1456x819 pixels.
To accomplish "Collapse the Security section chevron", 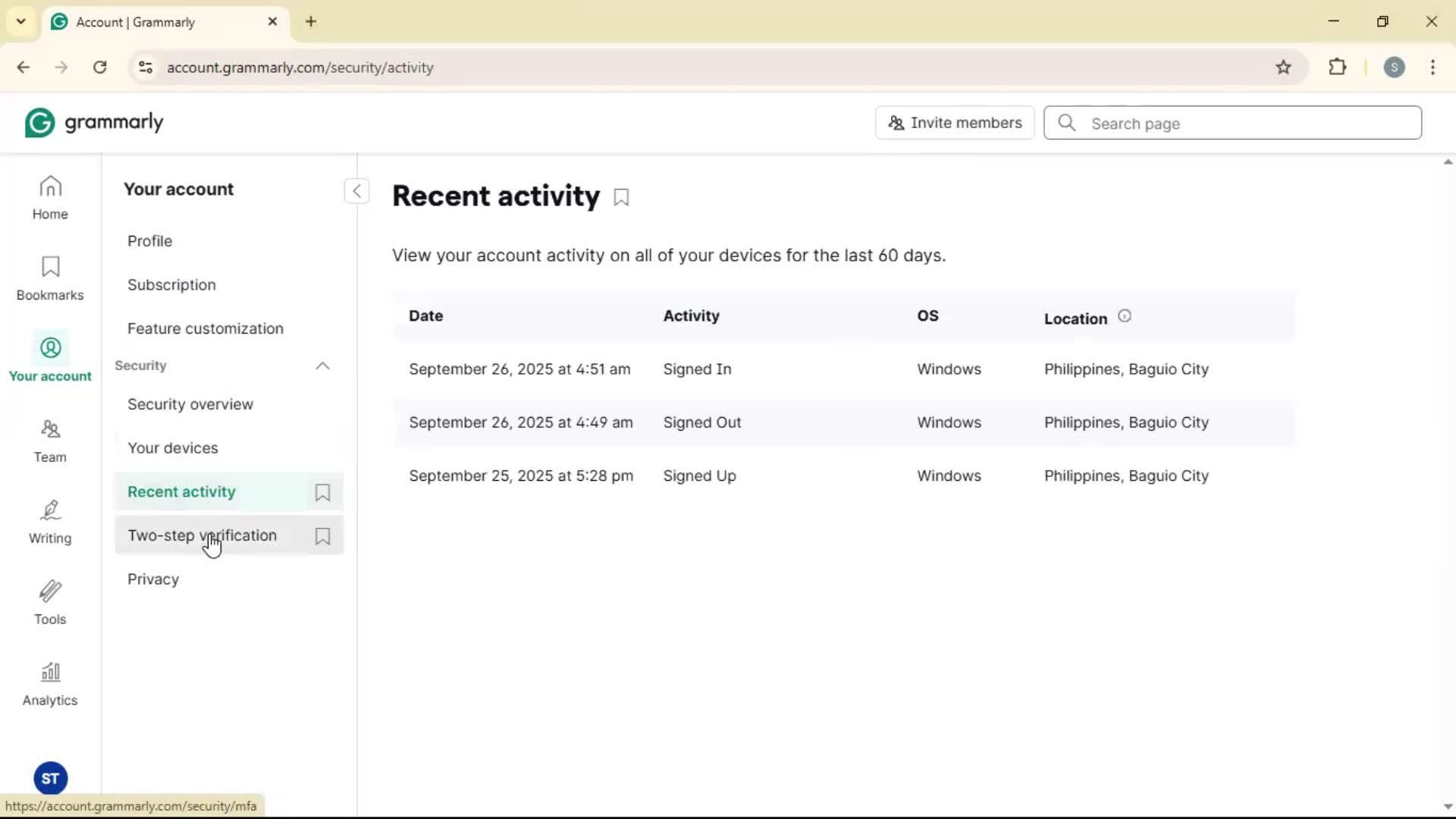I will (322, 366).
